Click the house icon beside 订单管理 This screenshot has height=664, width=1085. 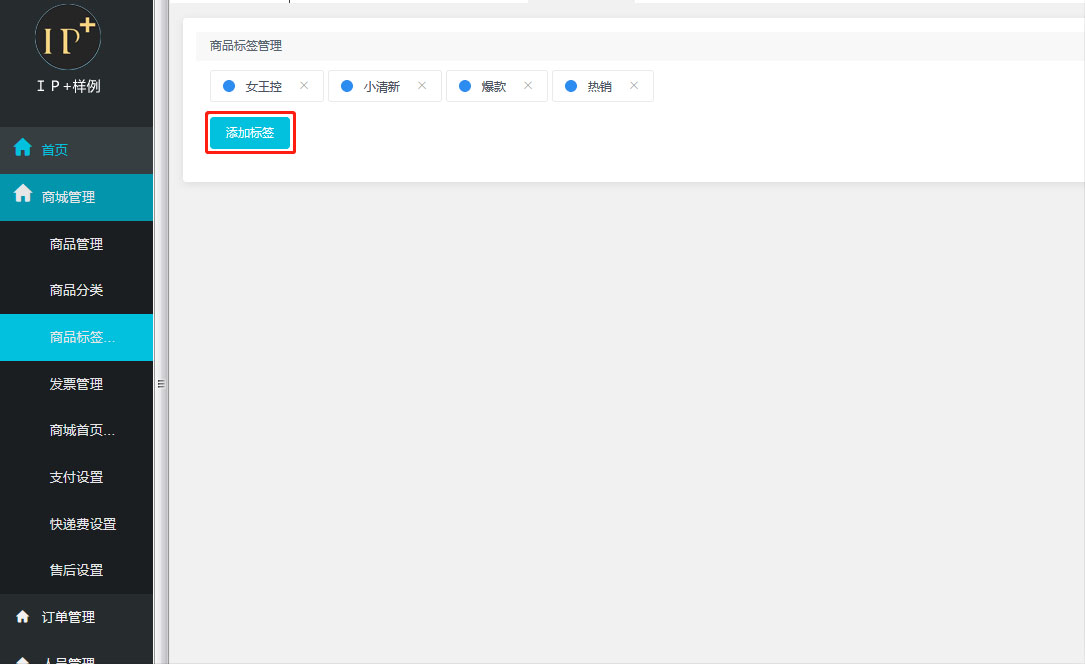click(x=22, y=617)
